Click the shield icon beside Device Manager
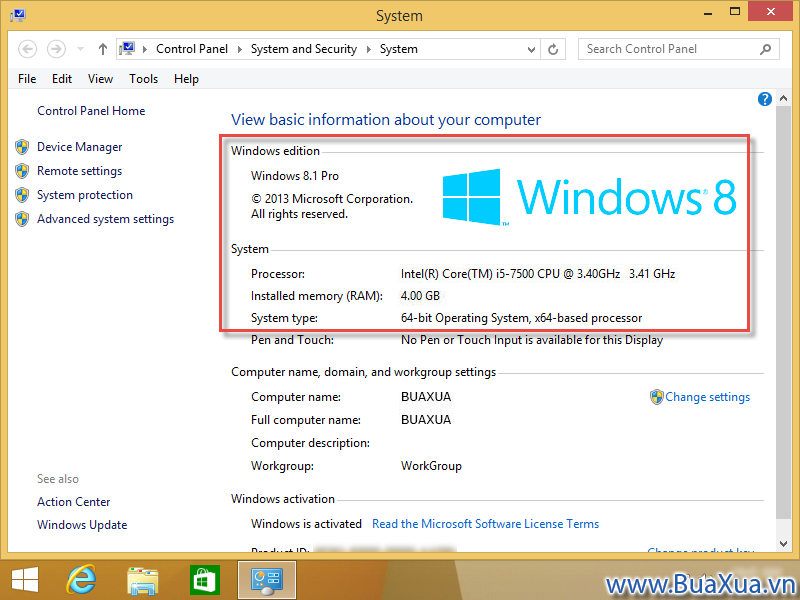The image size is (800, 600). click(22, 147)
